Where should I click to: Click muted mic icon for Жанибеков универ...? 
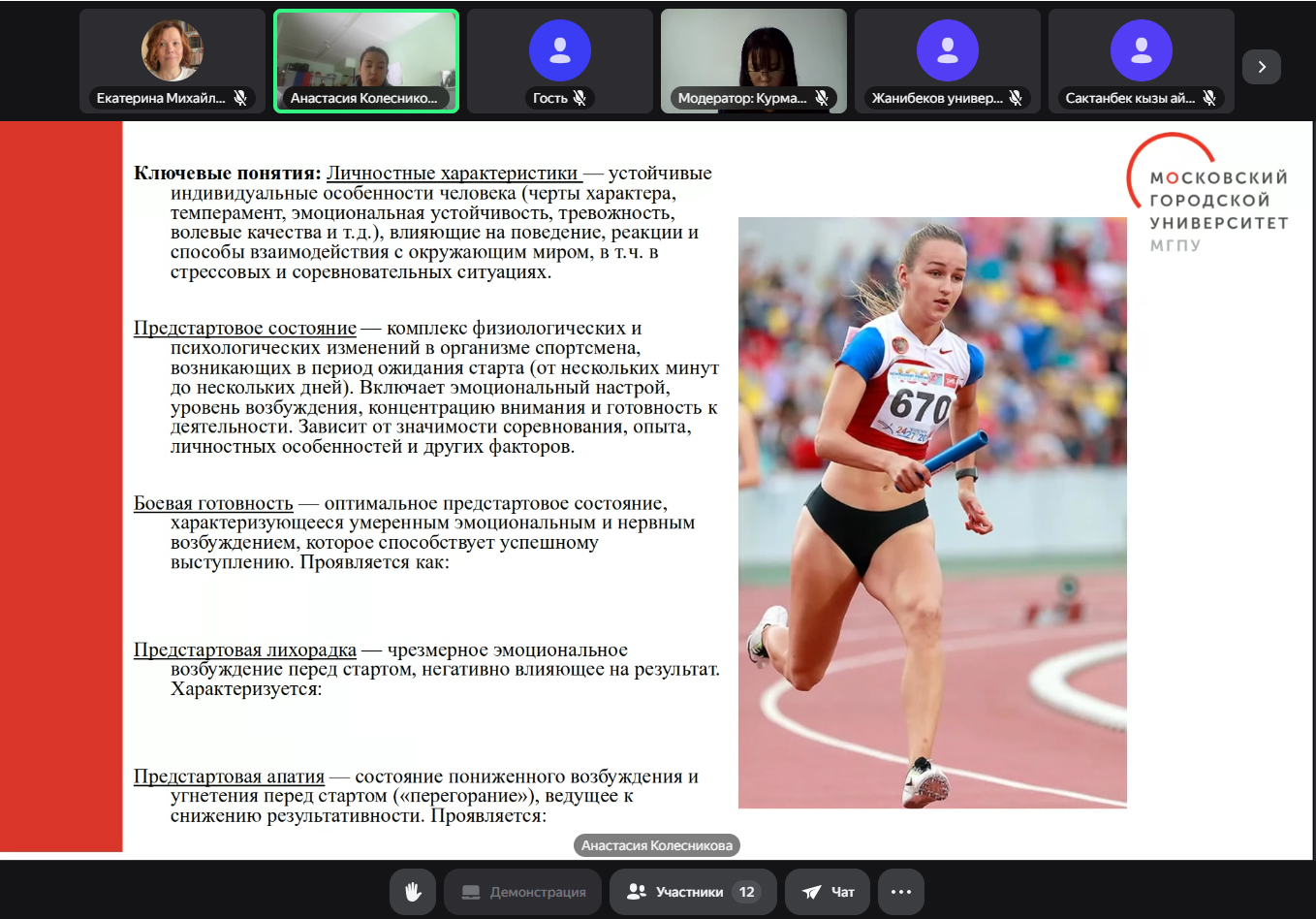point(1016,98)
